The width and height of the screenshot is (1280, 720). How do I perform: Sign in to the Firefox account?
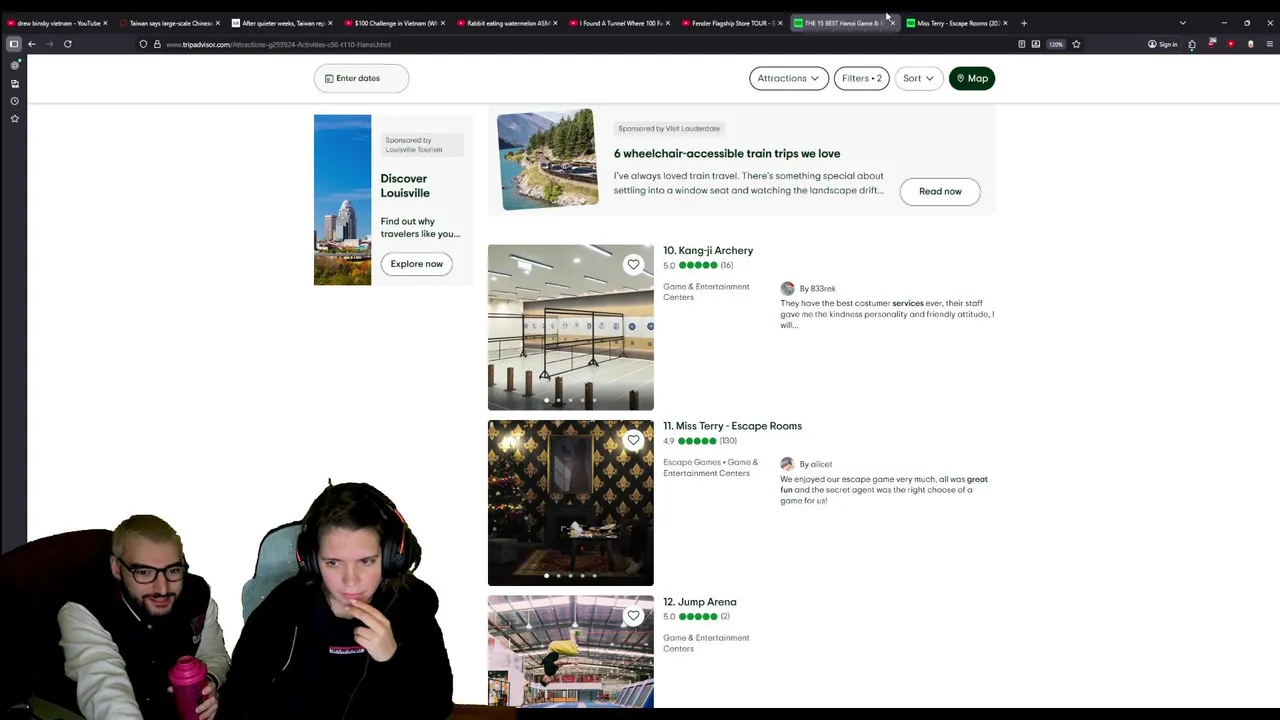click(x=1163, y=44)
